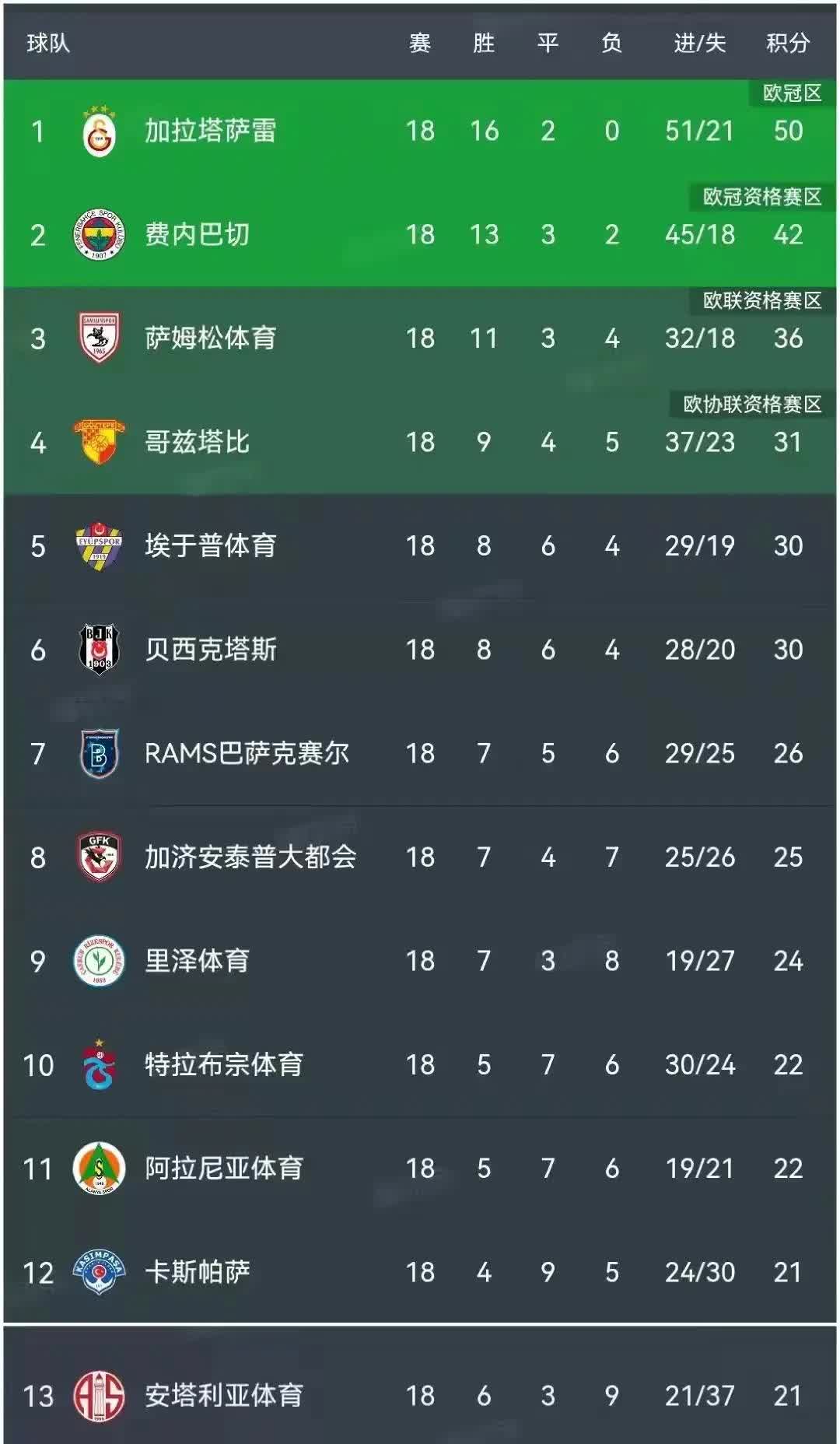Select the row for rank 10 特拉布宗体育

(x=420, y=1065)
